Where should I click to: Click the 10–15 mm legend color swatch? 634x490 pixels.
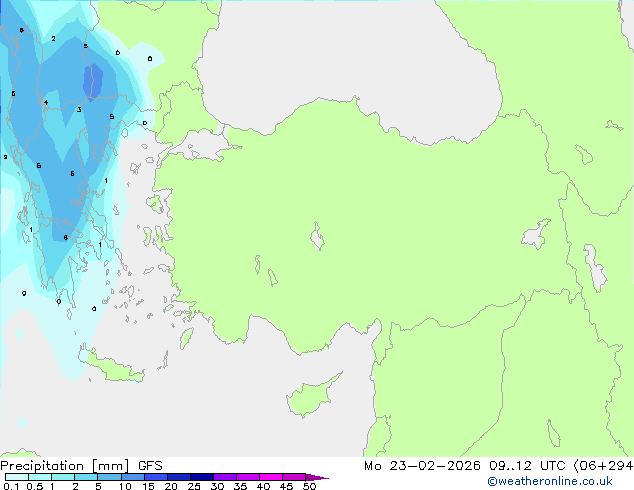coord(133,477)
